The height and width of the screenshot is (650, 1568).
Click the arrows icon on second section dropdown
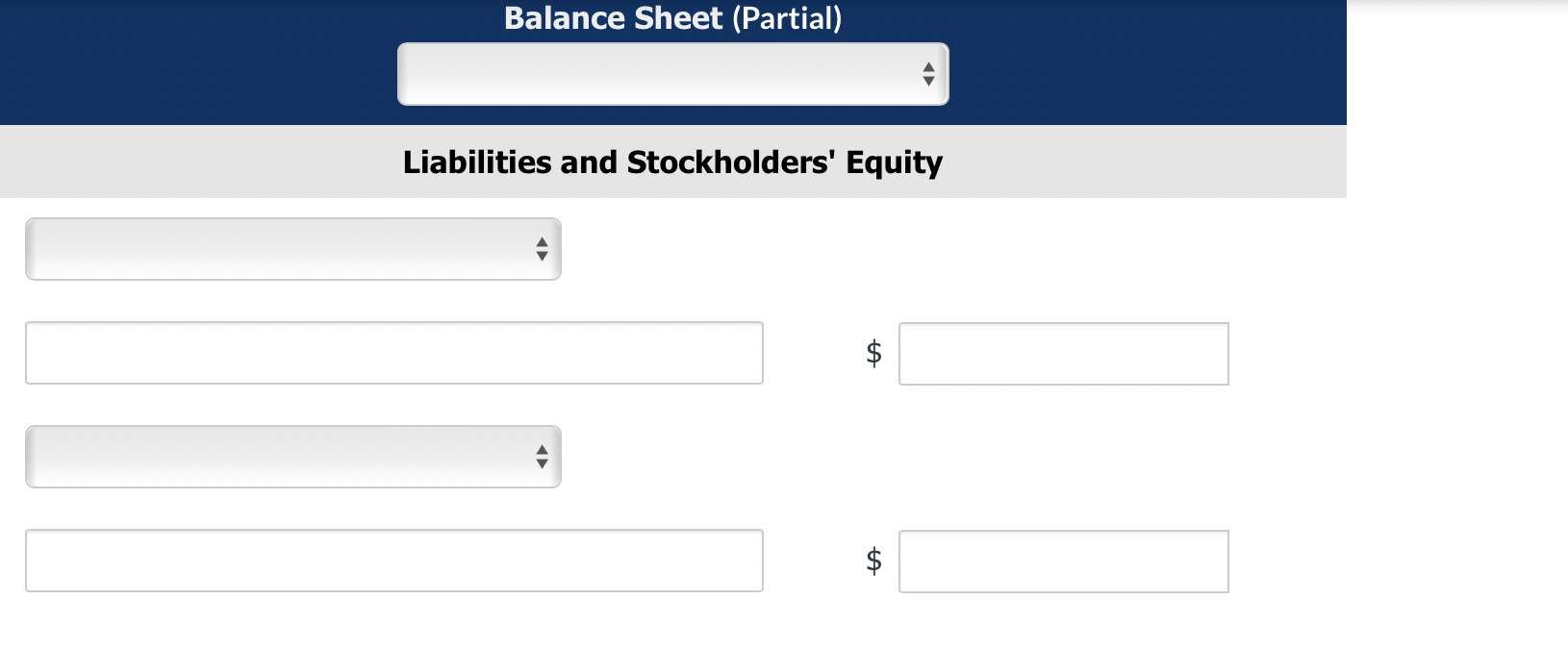tap(543, 457)
